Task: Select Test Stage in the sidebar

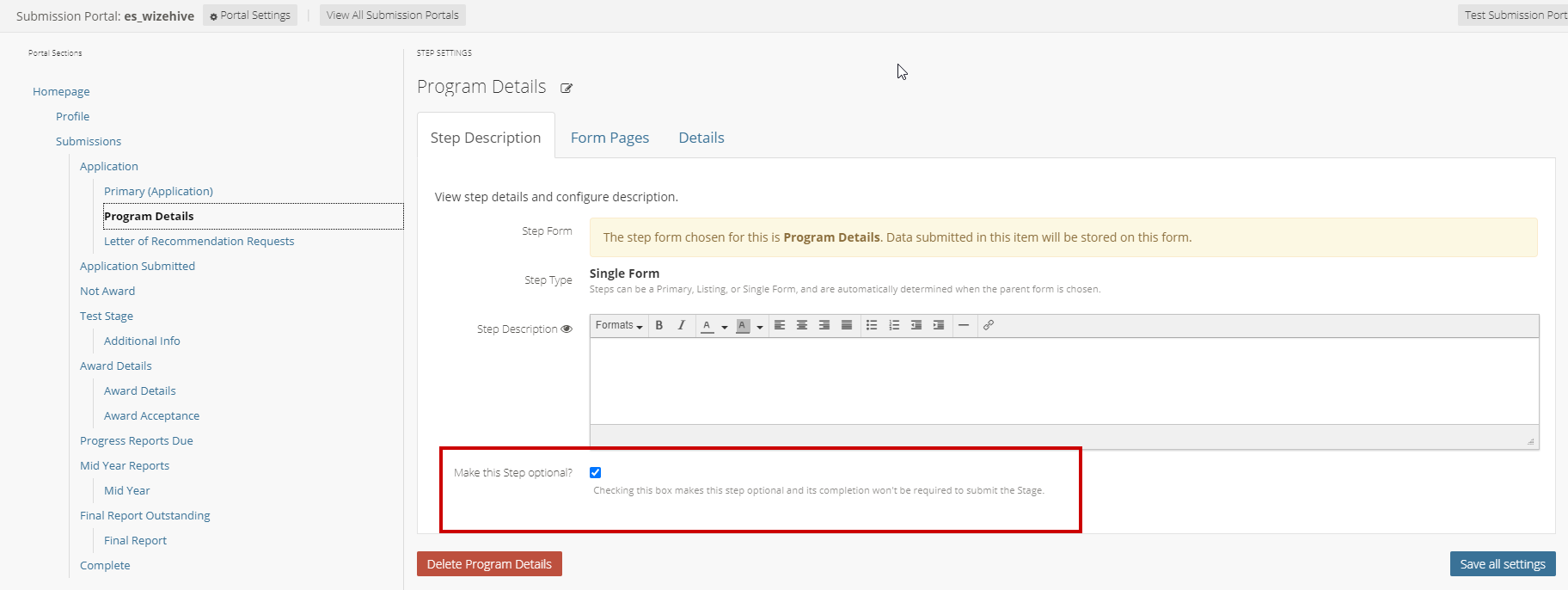Action: click(x=107, y=316)
